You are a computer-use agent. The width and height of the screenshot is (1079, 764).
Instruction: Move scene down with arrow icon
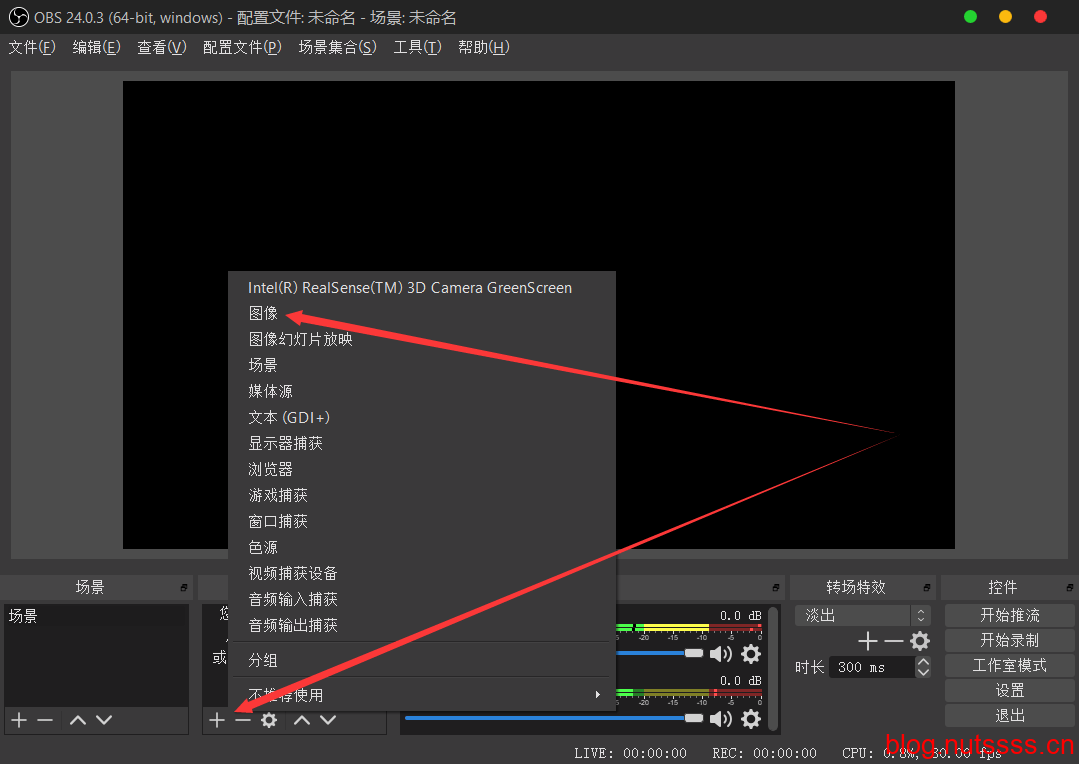click(x=104, y=720)
